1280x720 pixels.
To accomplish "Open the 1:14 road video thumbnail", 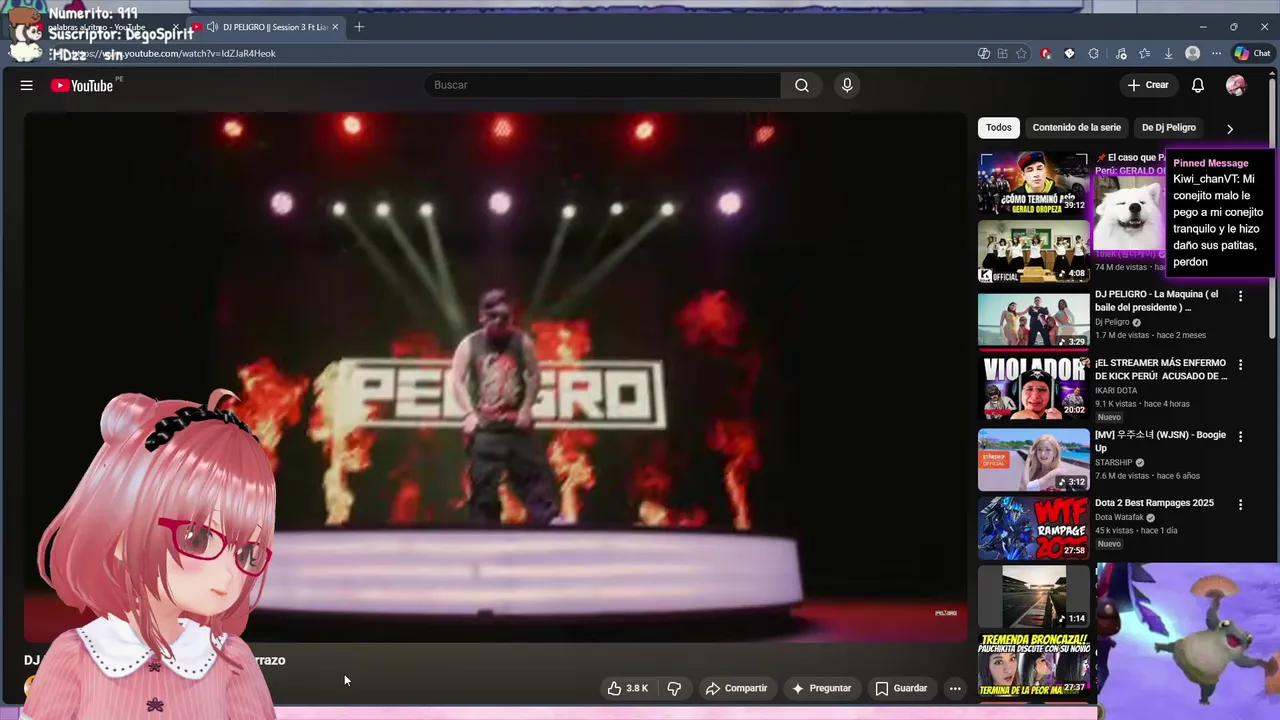I will (1033, 596).
